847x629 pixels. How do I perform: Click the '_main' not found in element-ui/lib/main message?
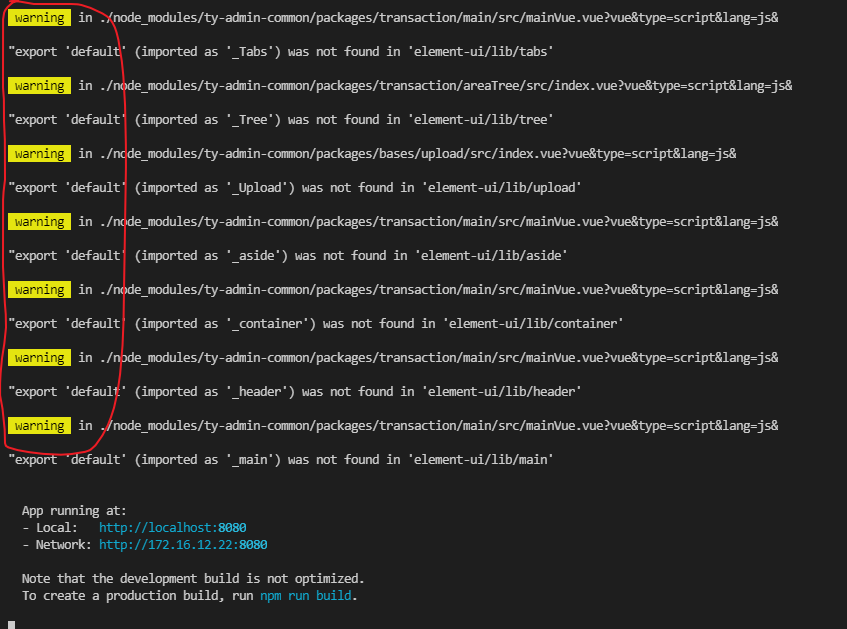281,460
